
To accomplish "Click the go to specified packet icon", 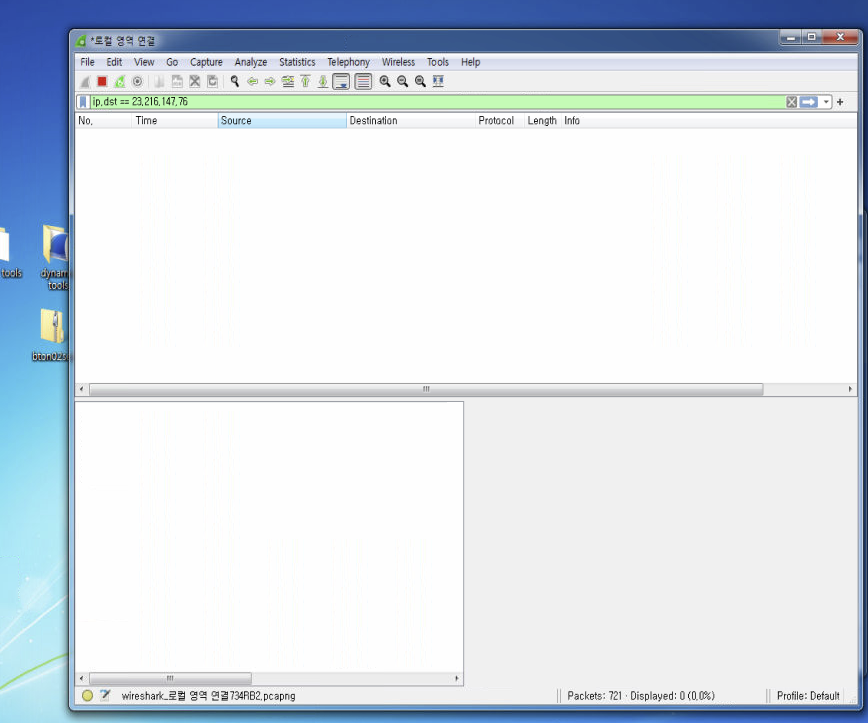I will click(288, 82).
